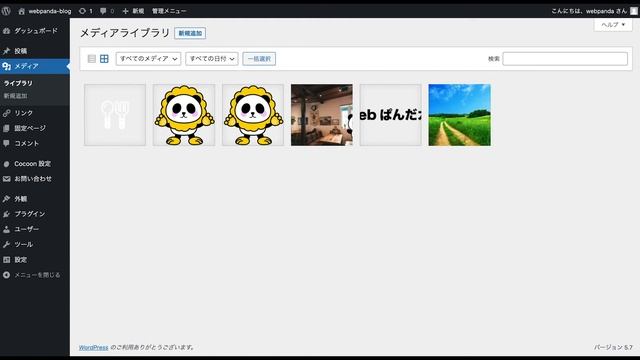Click the appearance paintbrush icon
The image size is (640, 360).
click(x=7, y=199)
